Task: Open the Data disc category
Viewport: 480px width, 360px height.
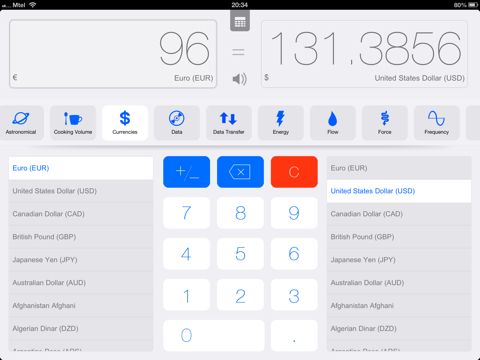Action: click(177, 123)
